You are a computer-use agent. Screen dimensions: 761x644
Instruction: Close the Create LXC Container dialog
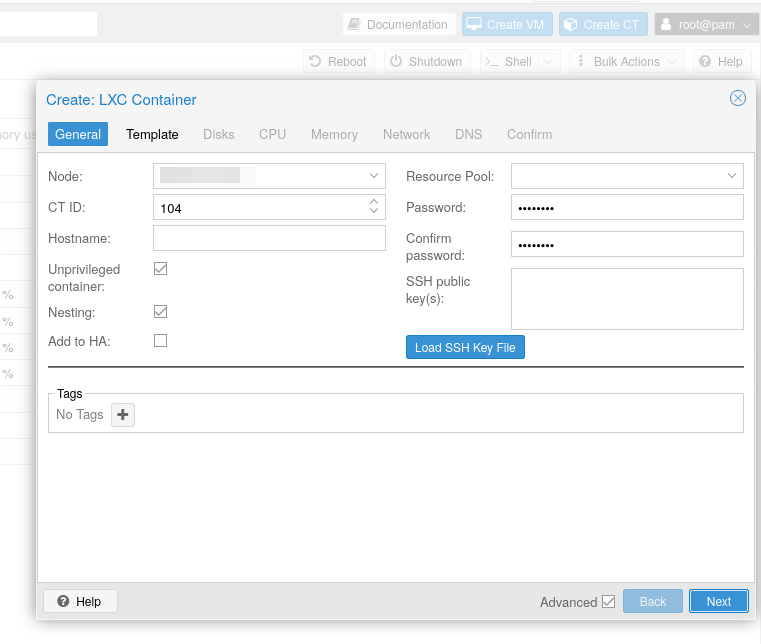[x=738, y=98]
